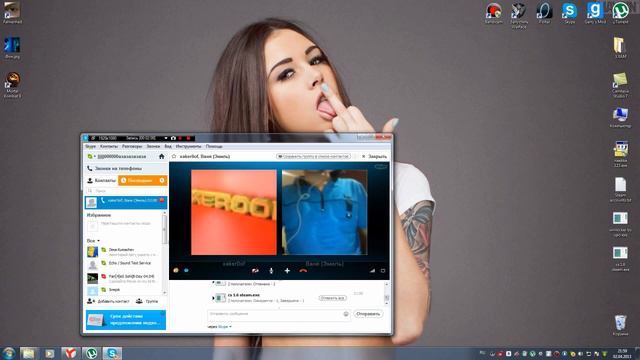Open the dropdown arrow in recorder bar

(x=166, y=138)
